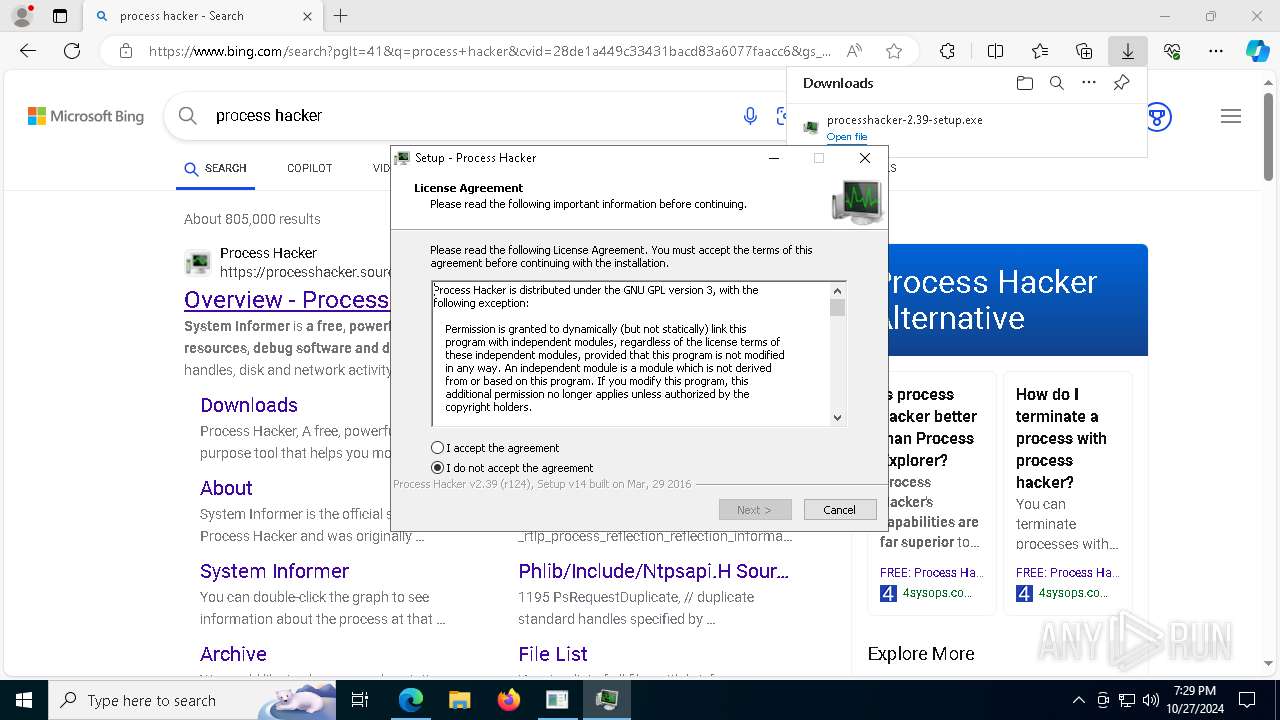The image size is (1280, 720).
Task: Click the Bing search box text
Action: click(x=269, y=116)
